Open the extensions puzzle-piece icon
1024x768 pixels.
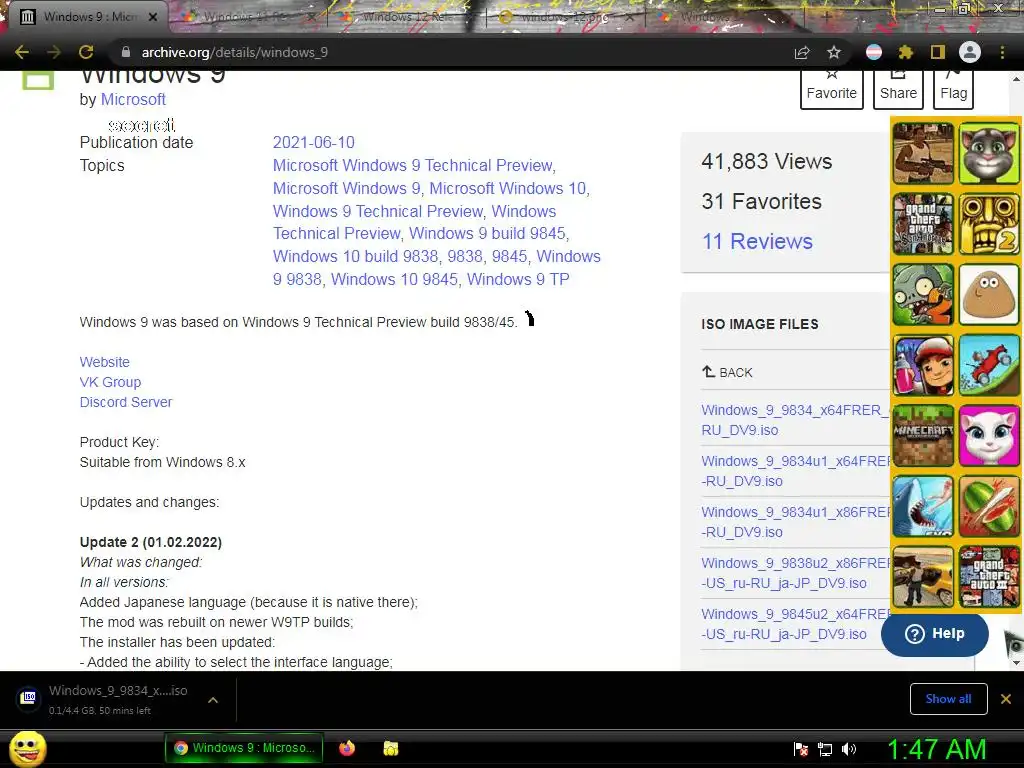[906, 52]
